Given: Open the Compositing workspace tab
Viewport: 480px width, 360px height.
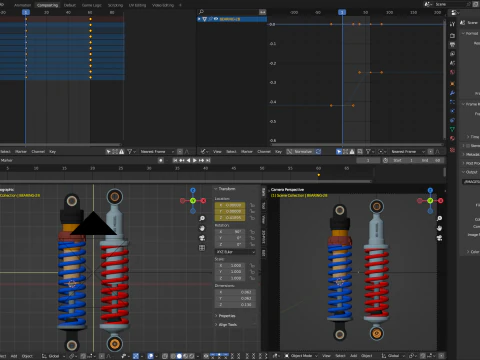Looking at the screenshot, I should 47,5.
